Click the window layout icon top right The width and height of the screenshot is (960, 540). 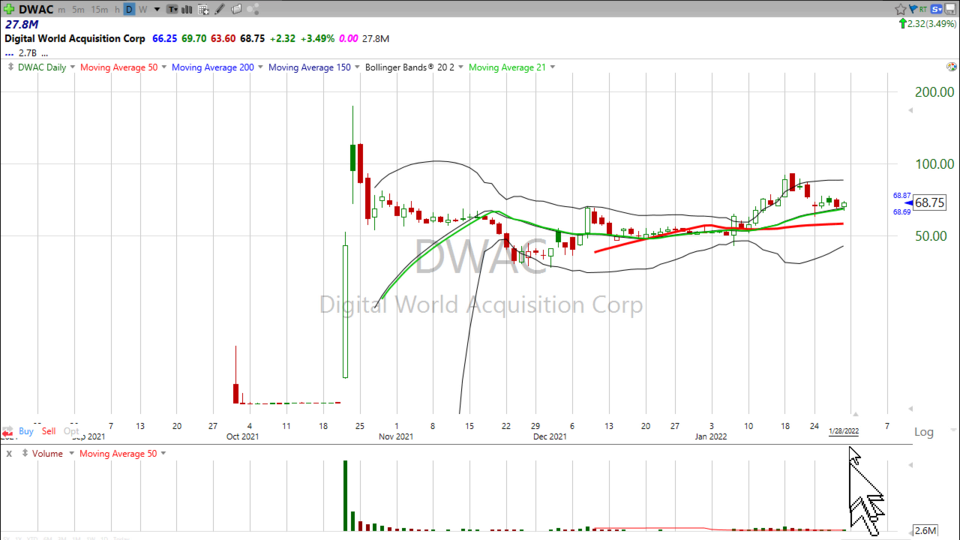[950, 9]
